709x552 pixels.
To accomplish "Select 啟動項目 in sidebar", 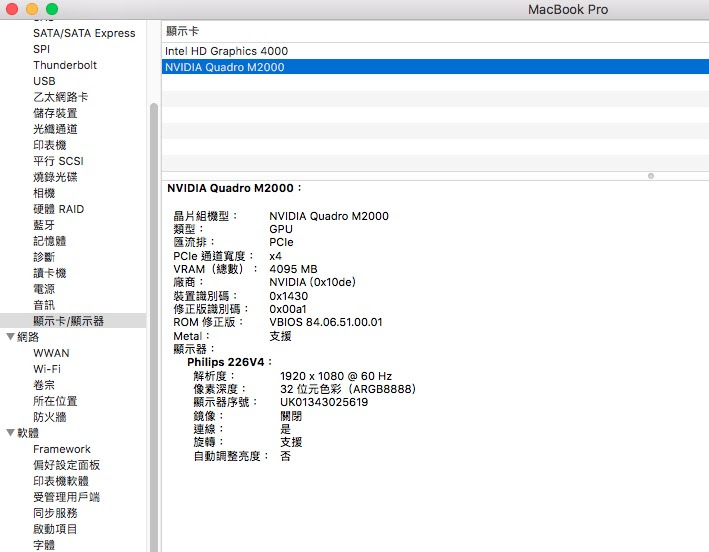I will coord(55,529).
